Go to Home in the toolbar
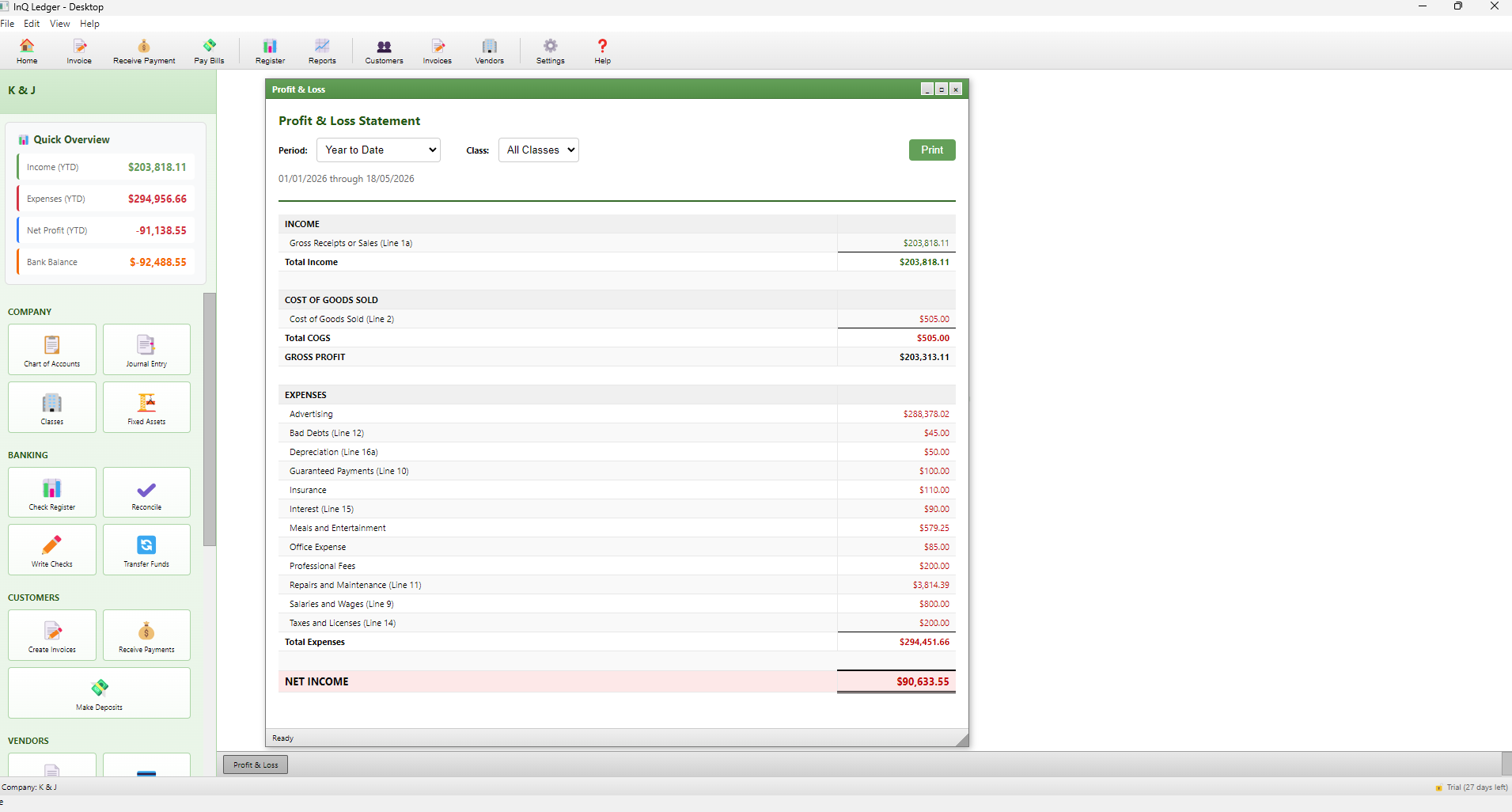The width and height of the screenshot is (1512, 812). point(27,51)
